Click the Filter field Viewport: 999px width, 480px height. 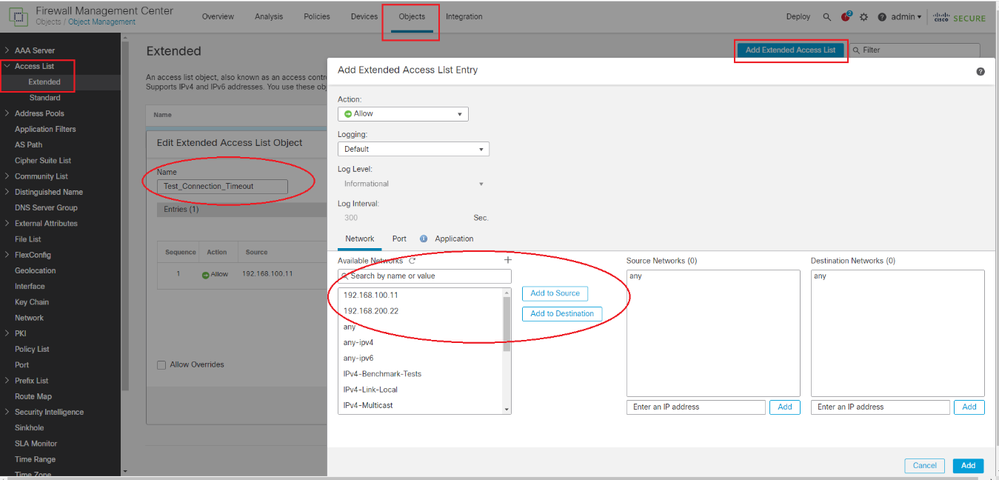pyautogui.click(x=915, y=50)
